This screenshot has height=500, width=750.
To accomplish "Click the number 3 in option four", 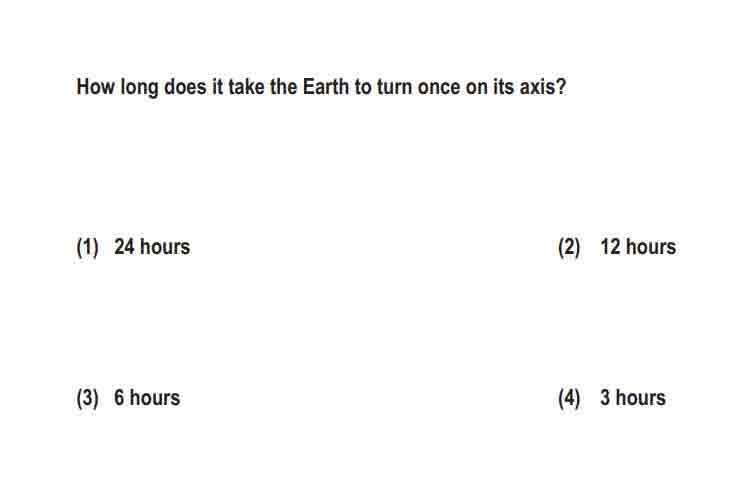I will click(606, 398).
